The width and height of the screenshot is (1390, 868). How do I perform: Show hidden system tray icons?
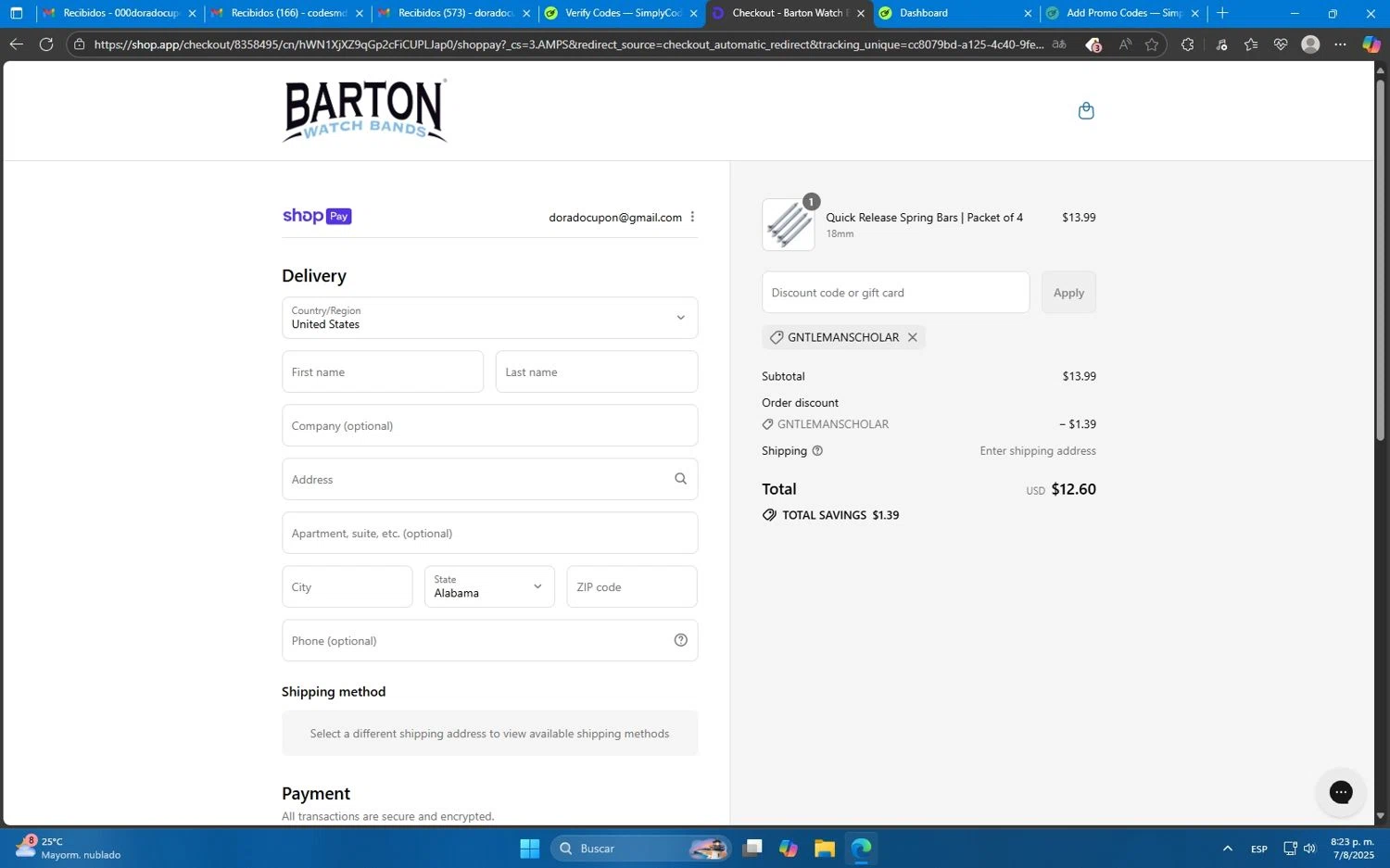(x=1227, y=849)
